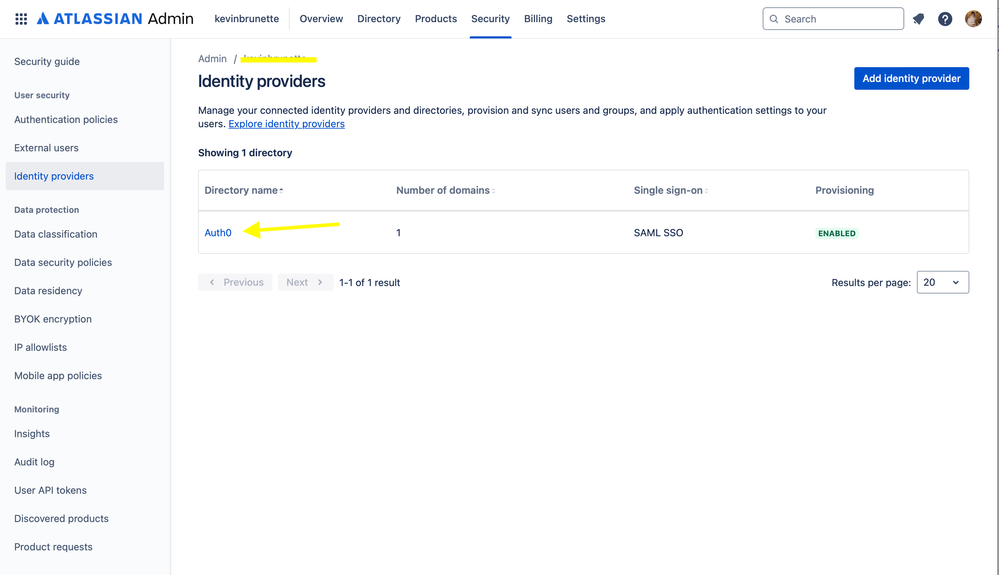Click the 'Showing 1 directory' text
The image size is (999, 575).
(245, 153)
